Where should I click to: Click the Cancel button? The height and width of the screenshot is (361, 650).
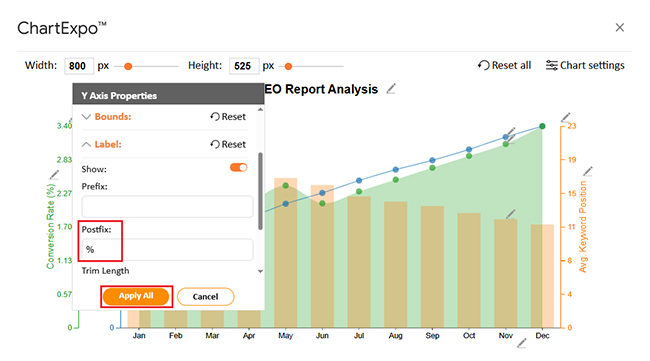(x=206, y=297)
